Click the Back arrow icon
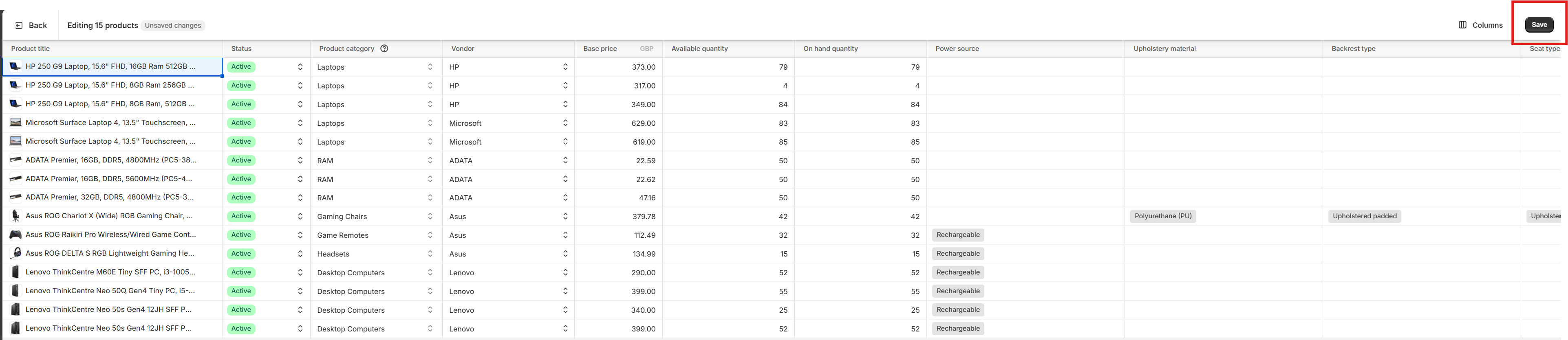 [18, 25]
